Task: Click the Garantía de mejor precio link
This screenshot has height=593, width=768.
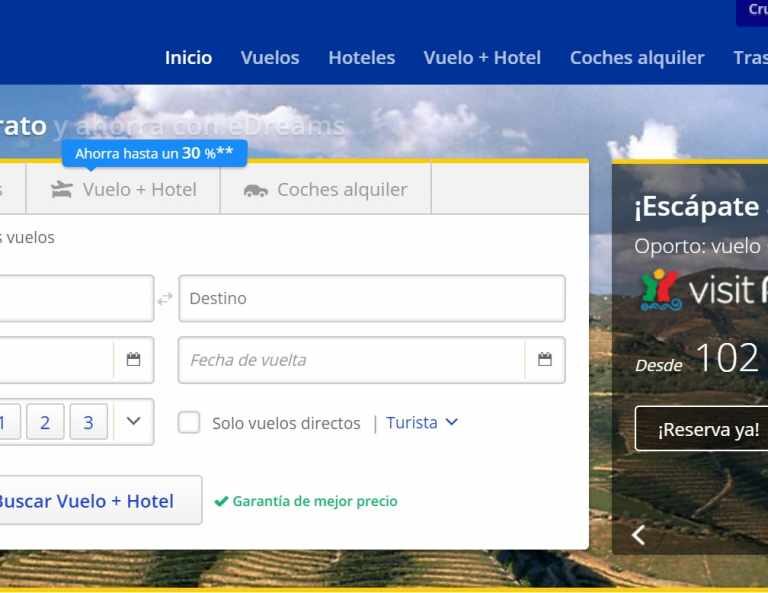Action: pyautogui.click(x=306, y=501)
